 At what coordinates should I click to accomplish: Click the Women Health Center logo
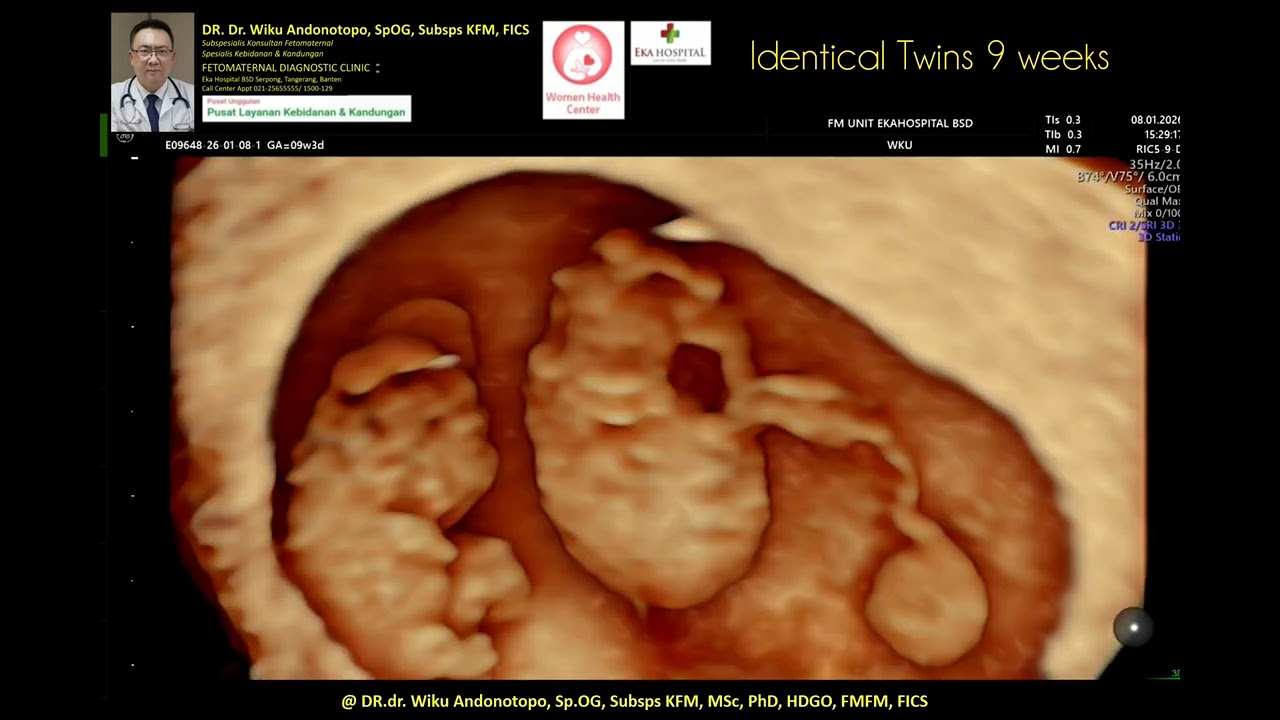coord(583,70)
